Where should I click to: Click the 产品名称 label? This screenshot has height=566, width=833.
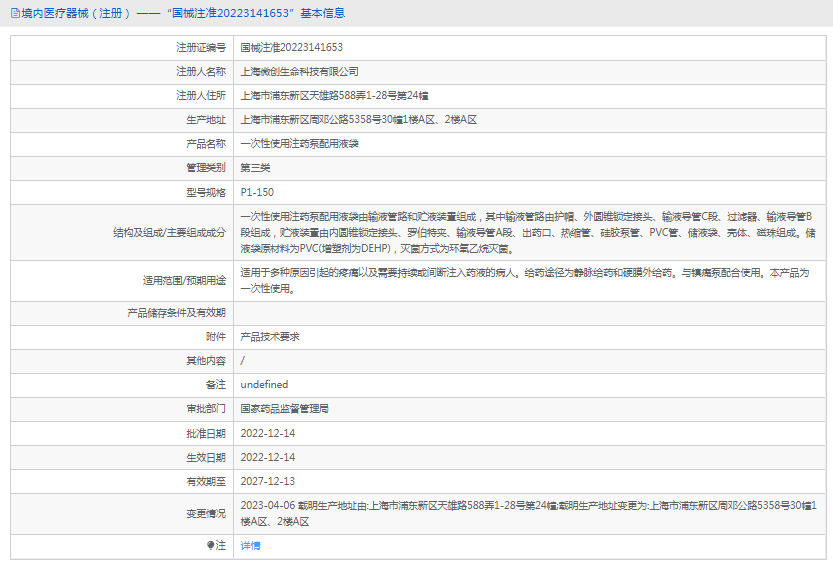[x=206, y=143]
